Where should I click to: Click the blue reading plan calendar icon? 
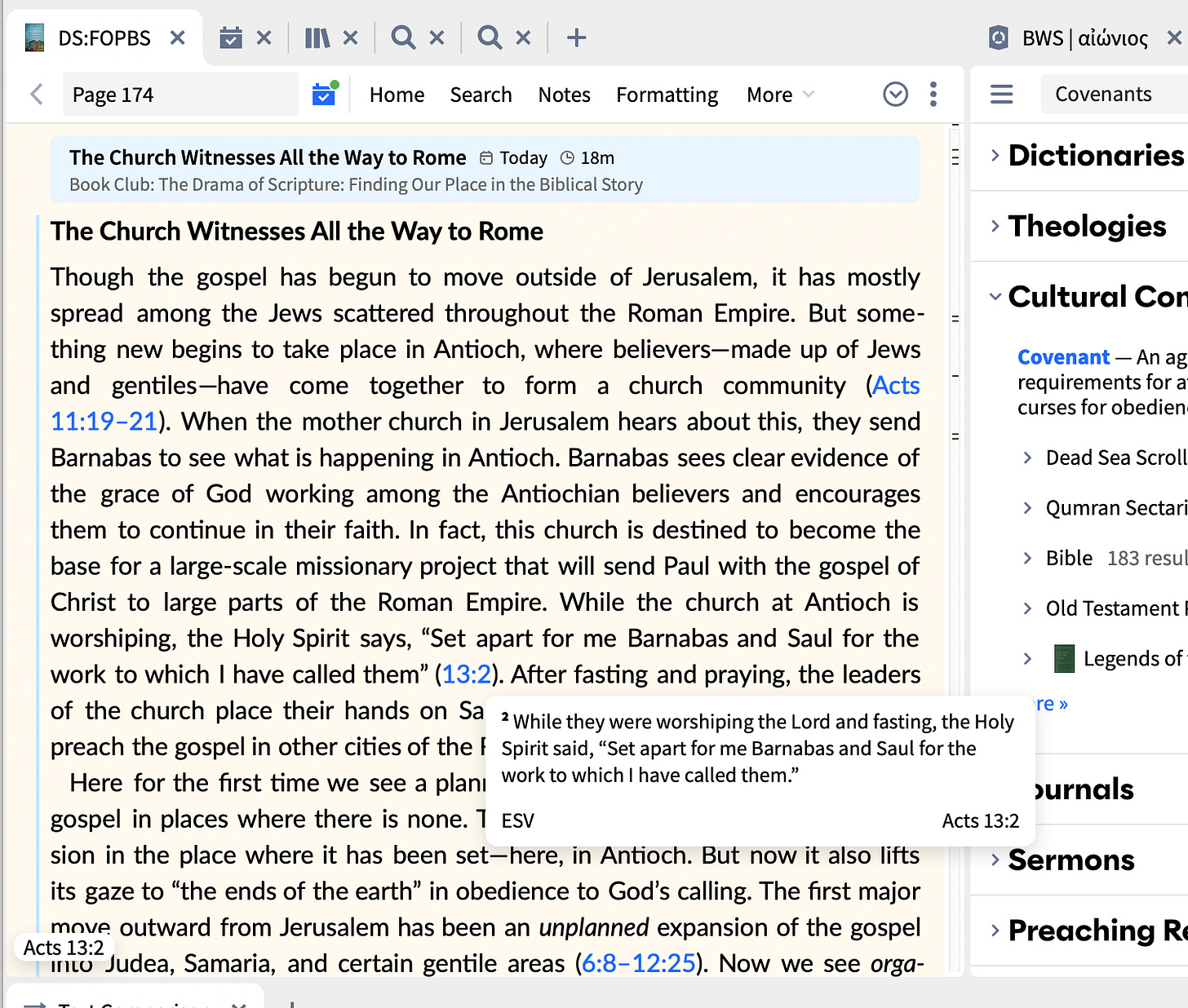pos(325,94)
